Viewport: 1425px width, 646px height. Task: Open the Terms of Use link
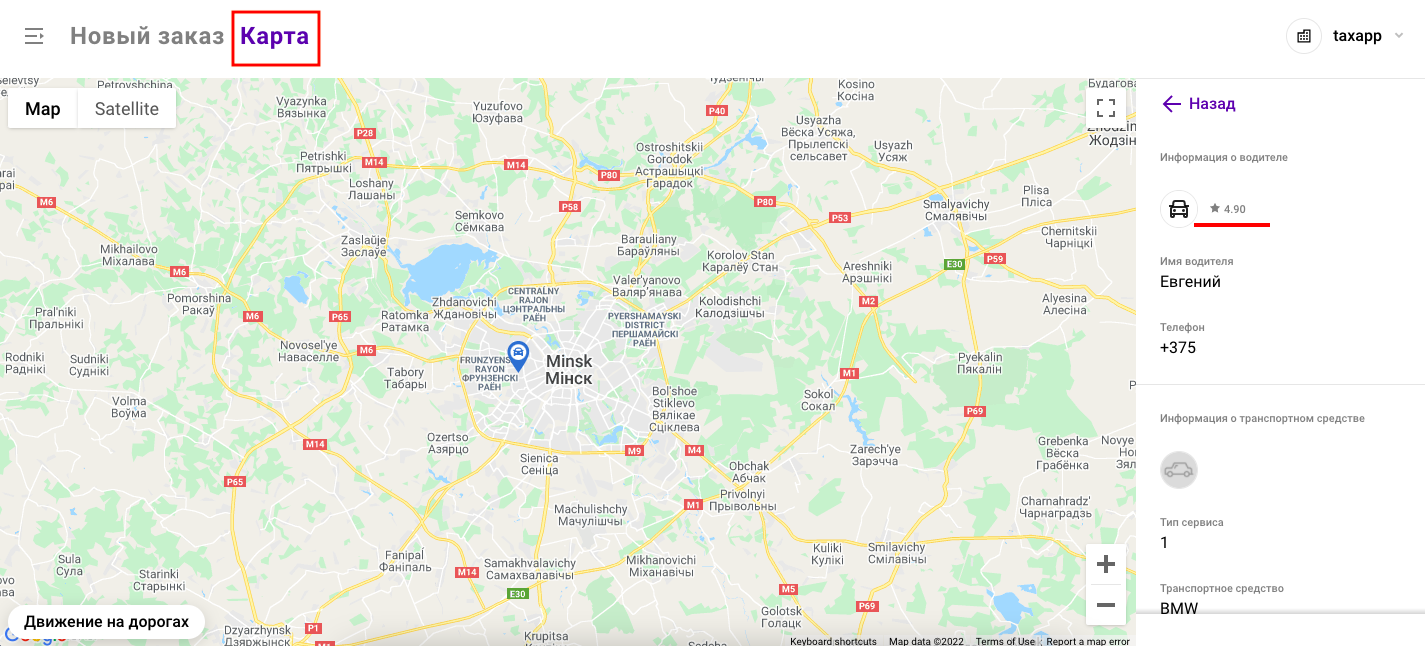(1005, 641)
